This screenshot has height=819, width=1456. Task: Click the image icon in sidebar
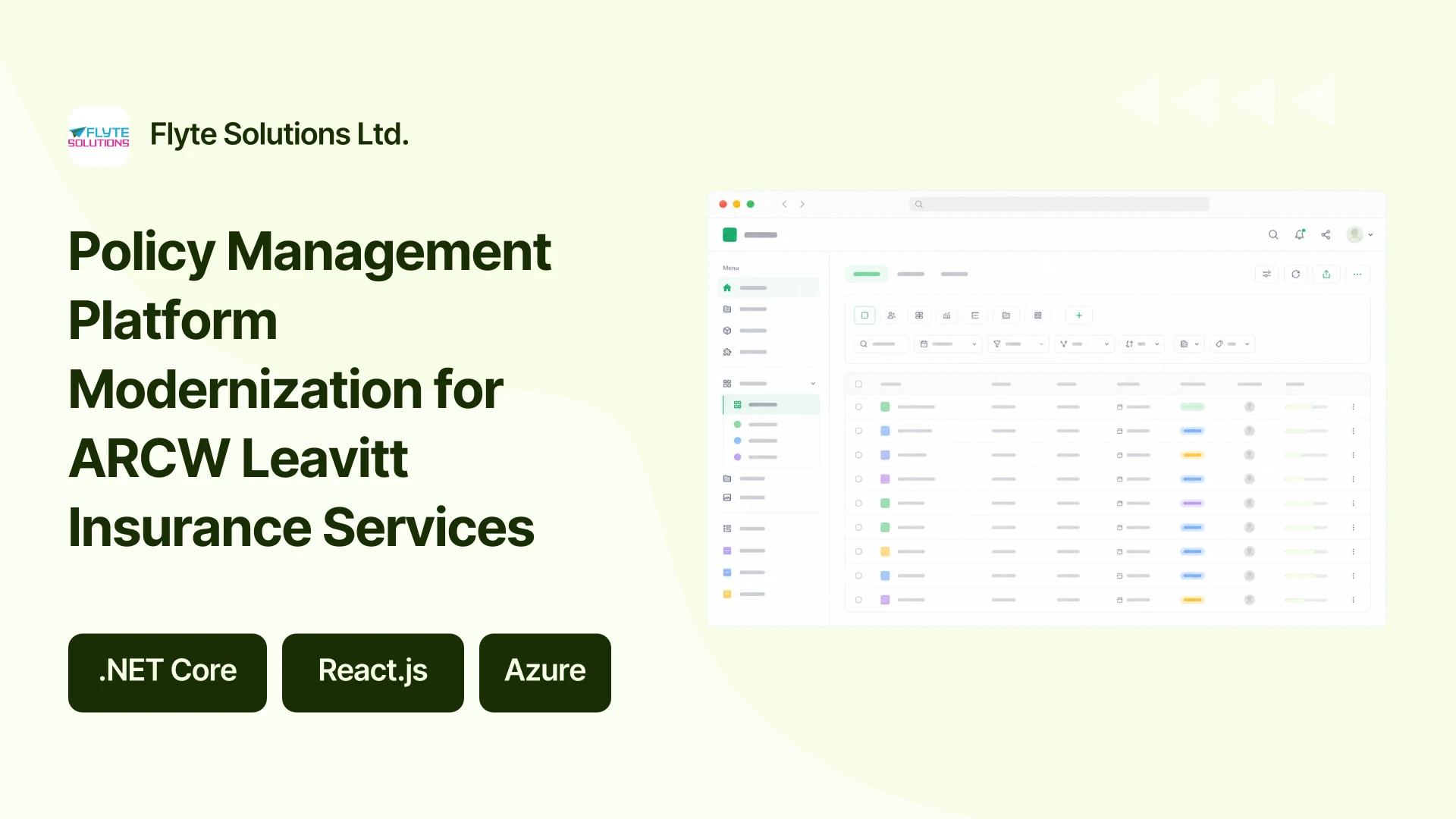point(727,497)
